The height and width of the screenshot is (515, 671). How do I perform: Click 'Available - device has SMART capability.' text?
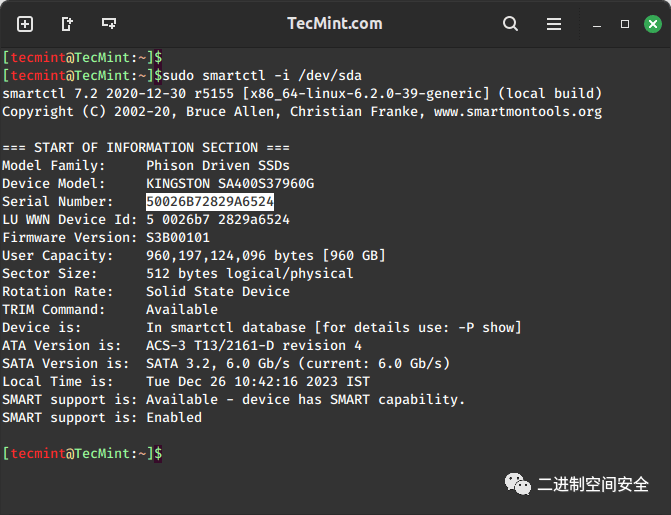306,399
